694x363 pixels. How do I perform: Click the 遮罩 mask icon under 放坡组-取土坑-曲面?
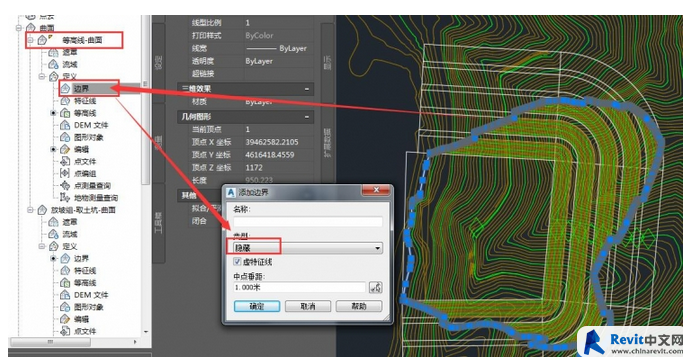point(53,222)
